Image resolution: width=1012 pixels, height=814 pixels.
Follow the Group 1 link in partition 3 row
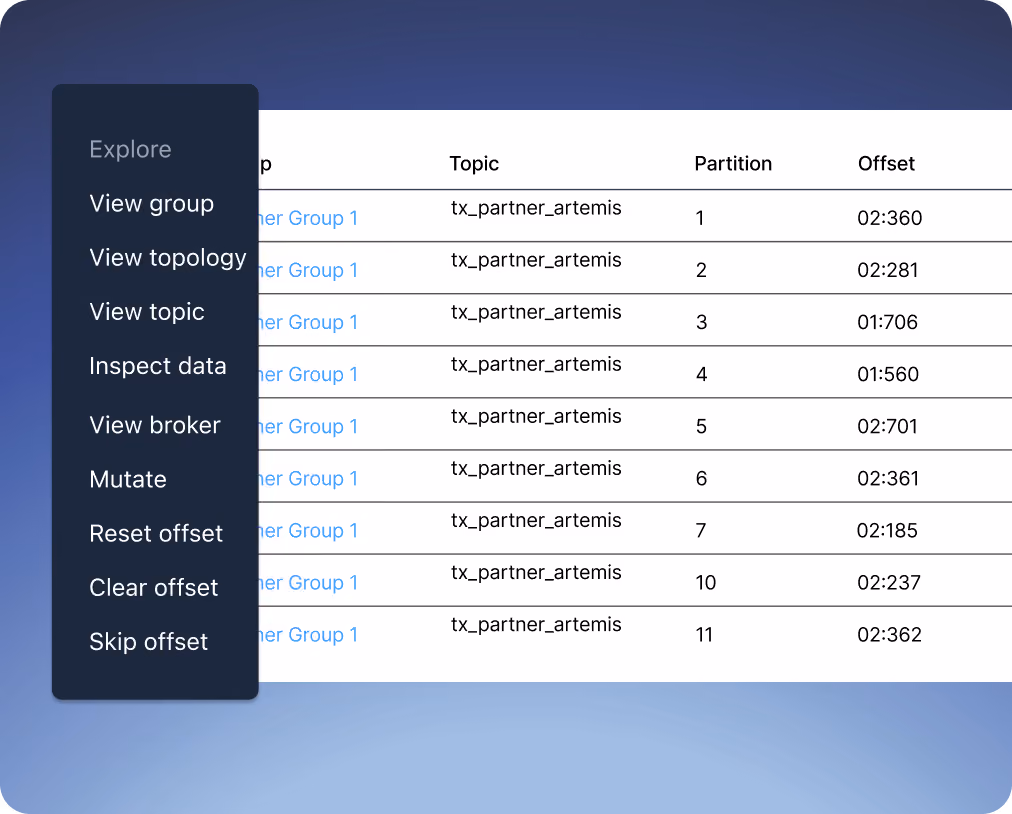coord(309,322)
